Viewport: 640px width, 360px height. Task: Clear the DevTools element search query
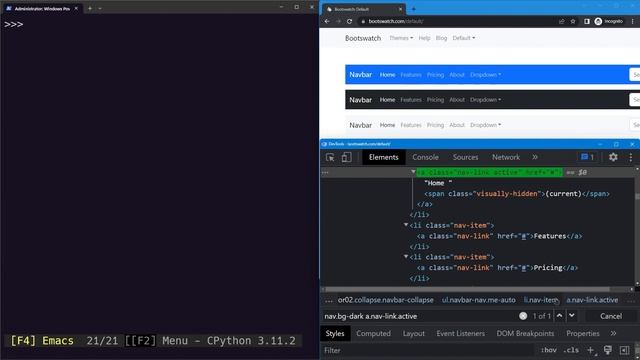click(523, 316)
